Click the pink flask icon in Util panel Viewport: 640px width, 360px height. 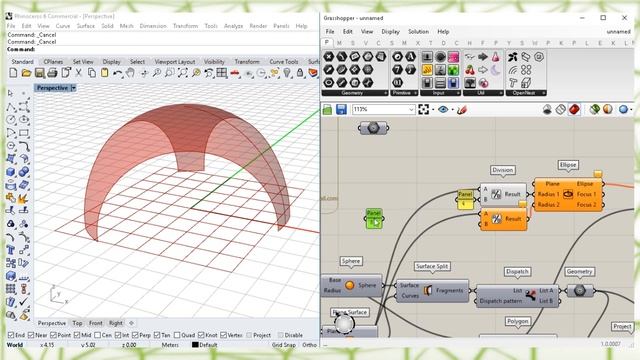(495, 57)
